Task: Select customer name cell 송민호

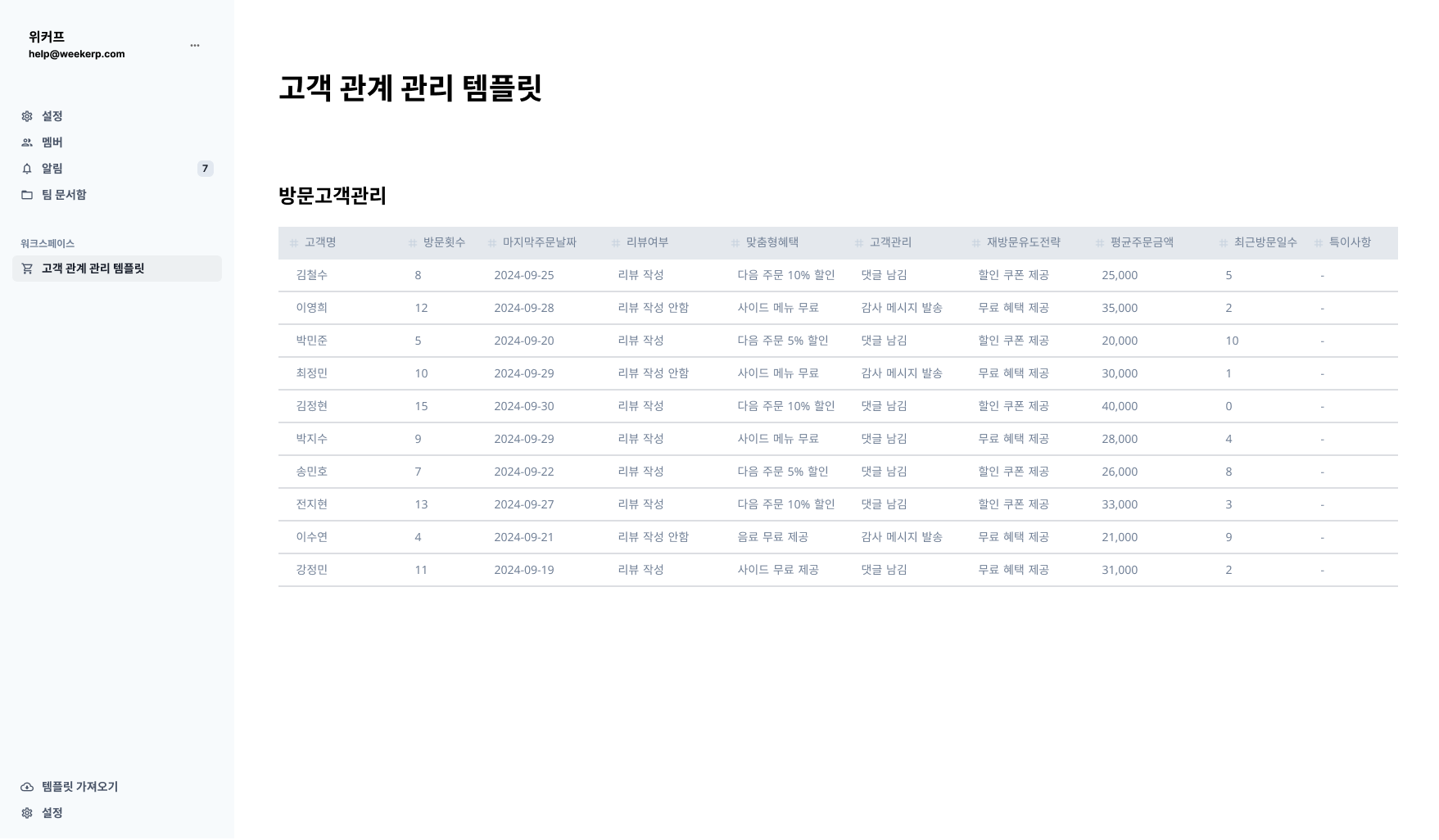Action: click(x=312, y=472)
